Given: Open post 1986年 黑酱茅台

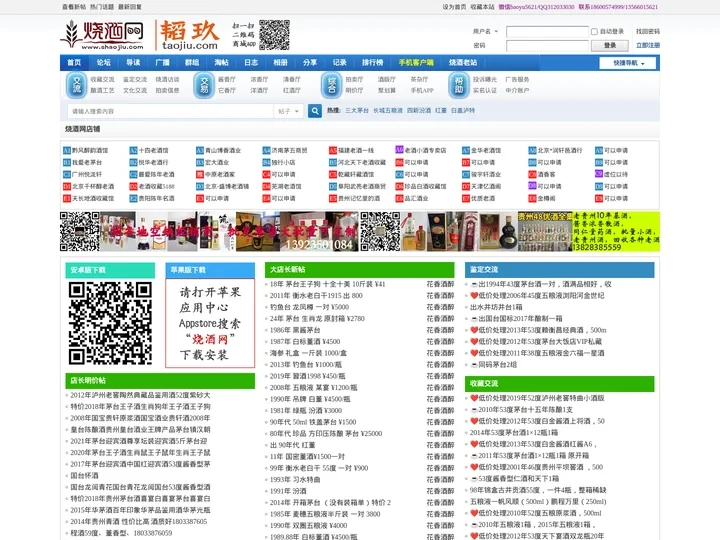Looking at the screenshot, I should 295,330.
